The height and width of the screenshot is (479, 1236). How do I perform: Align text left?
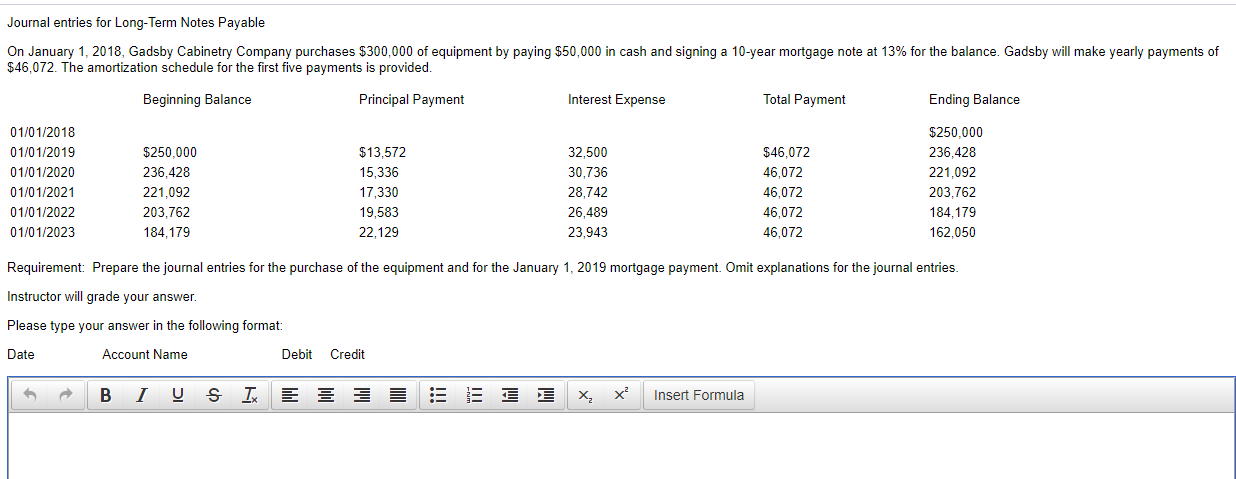(289, 395)
